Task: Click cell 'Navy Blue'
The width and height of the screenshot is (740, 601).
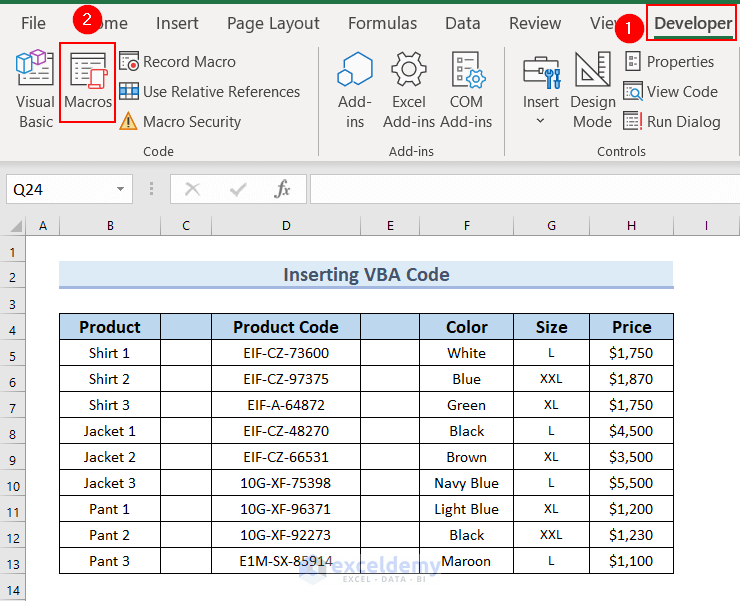Action: point(467,482)
